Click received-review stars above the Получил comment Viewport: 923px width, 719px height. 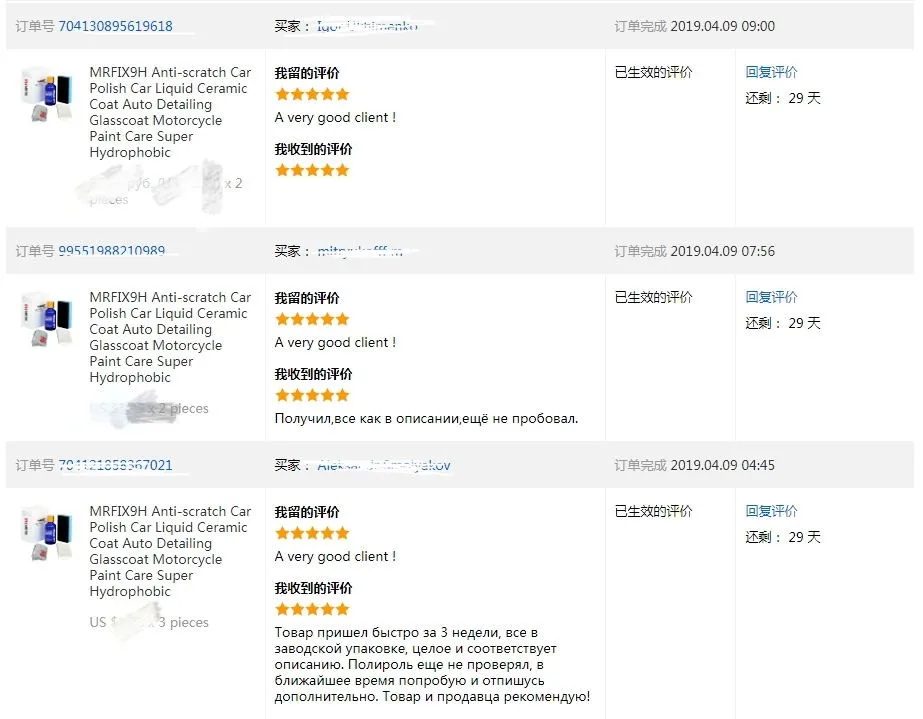312,395
